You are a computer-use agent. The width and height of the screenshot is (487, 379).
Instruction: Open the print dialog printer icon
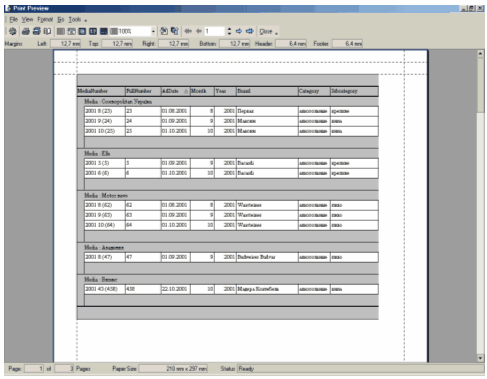pos(36,31)
